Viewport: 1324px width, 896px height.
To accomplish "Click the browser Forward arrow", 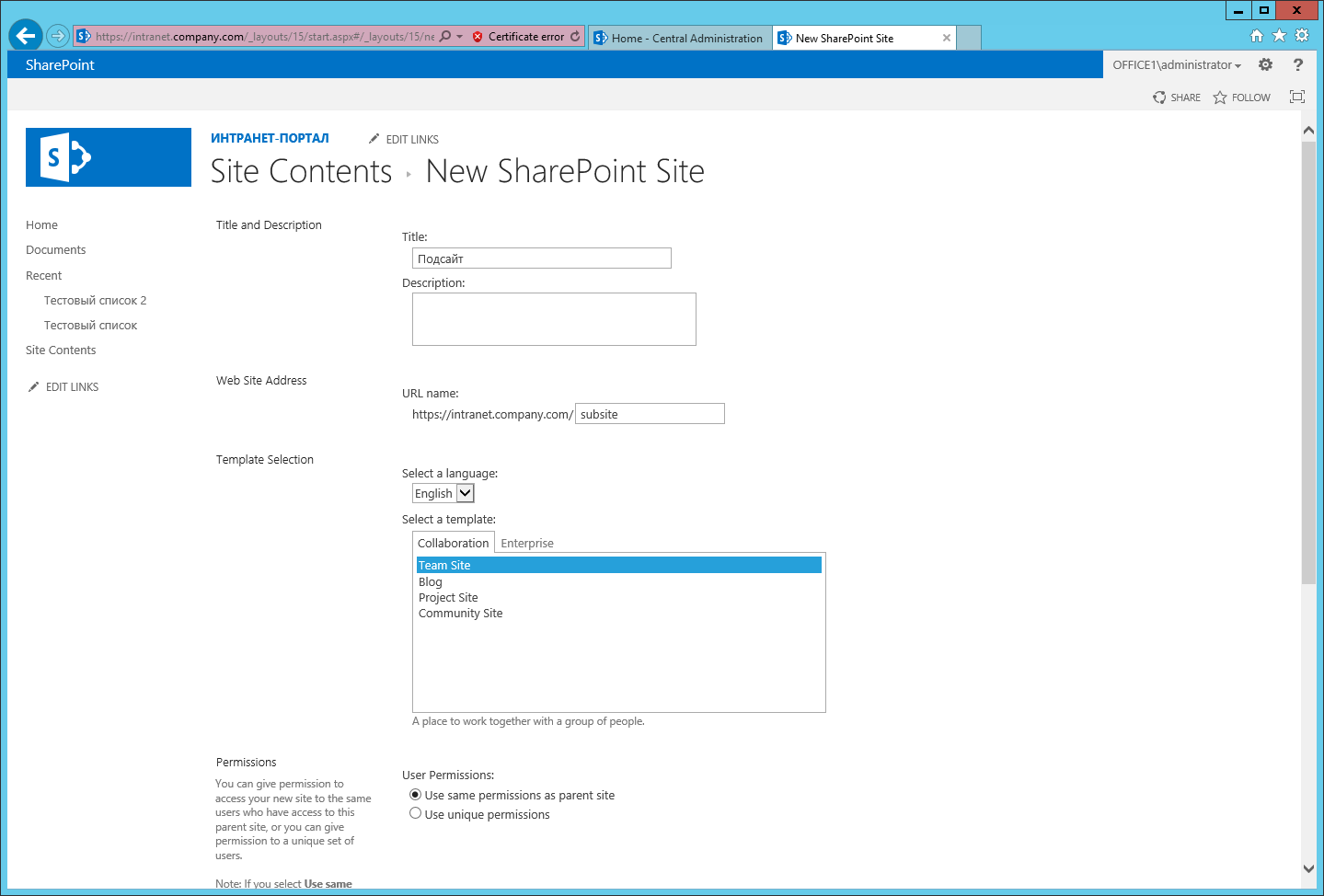I will pos(58,36).
